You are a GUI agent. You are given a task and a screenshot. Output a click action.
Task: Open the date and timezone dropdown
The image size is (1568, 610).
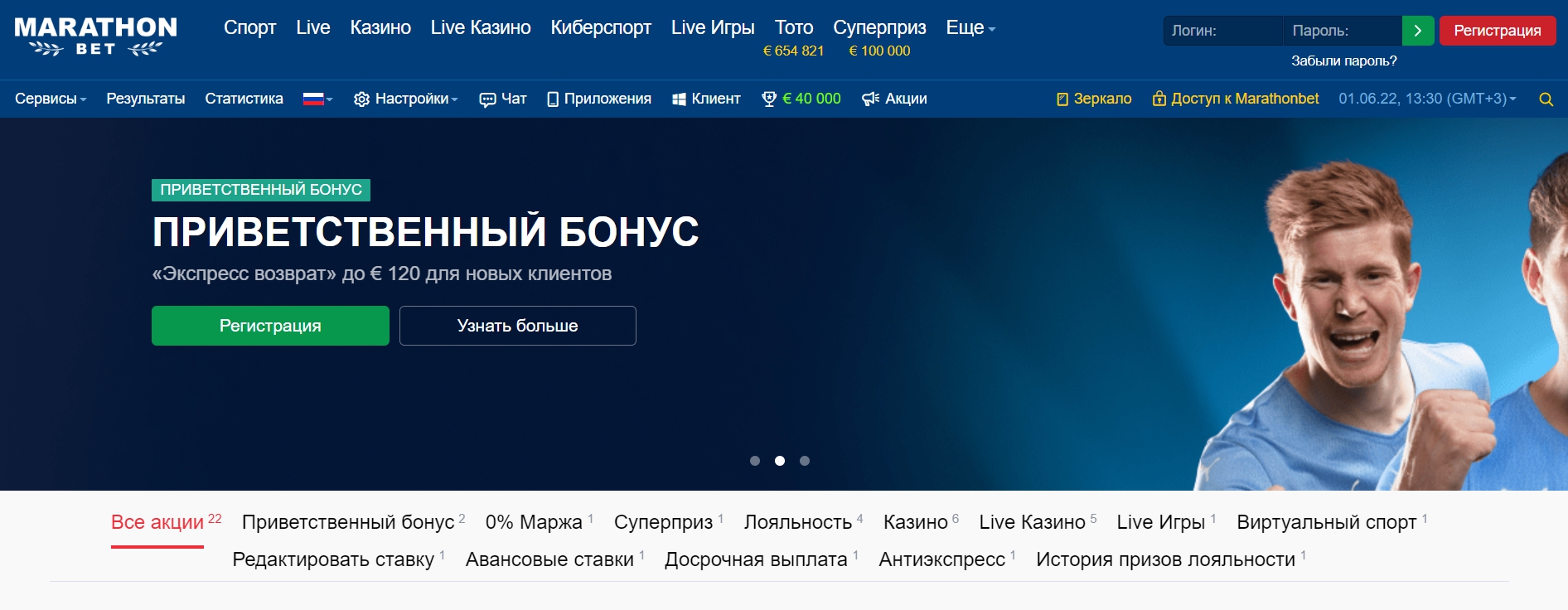(x=1427, y=99)
